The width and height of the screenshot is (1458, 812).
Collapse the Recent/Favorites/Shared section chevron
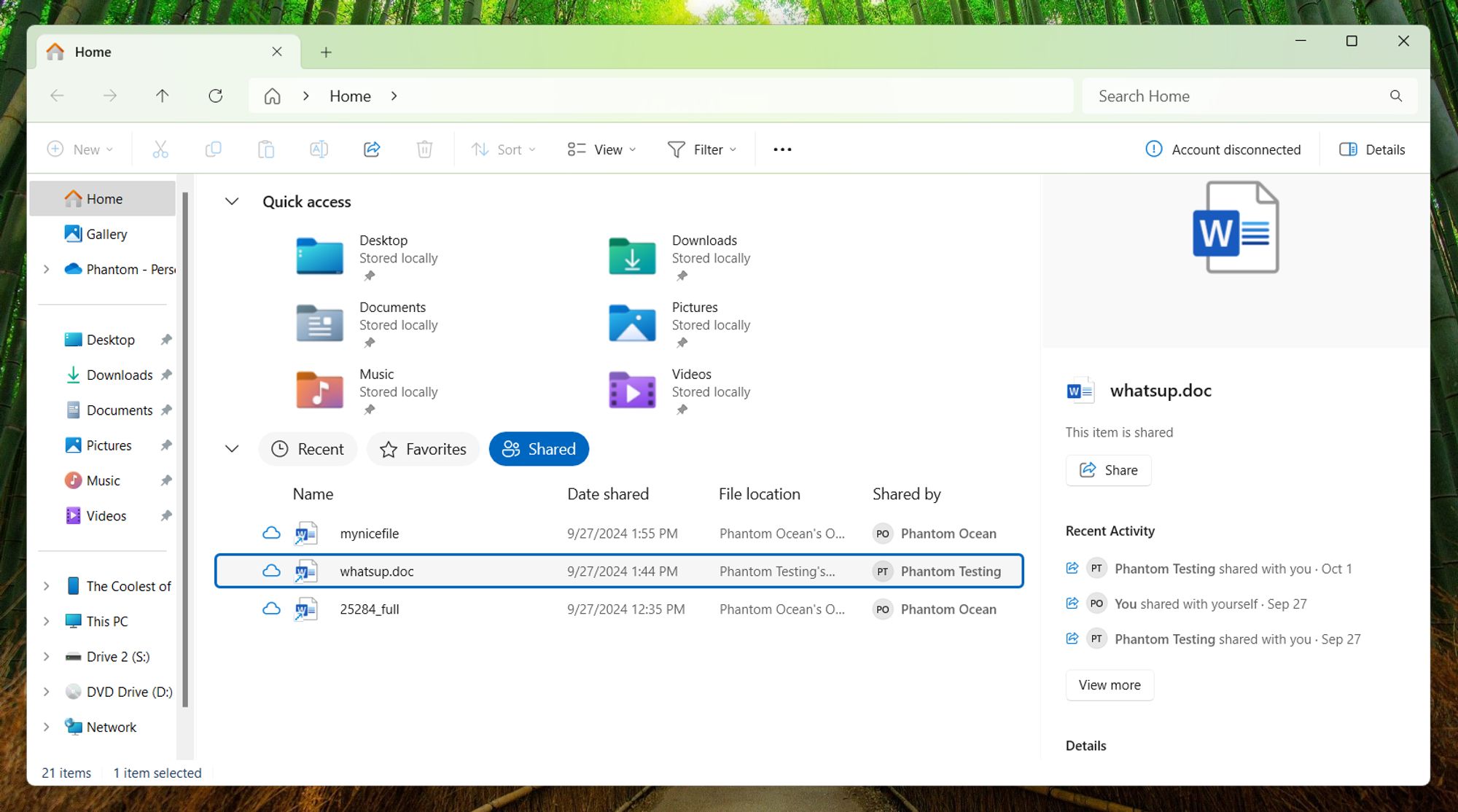[232, 449]
